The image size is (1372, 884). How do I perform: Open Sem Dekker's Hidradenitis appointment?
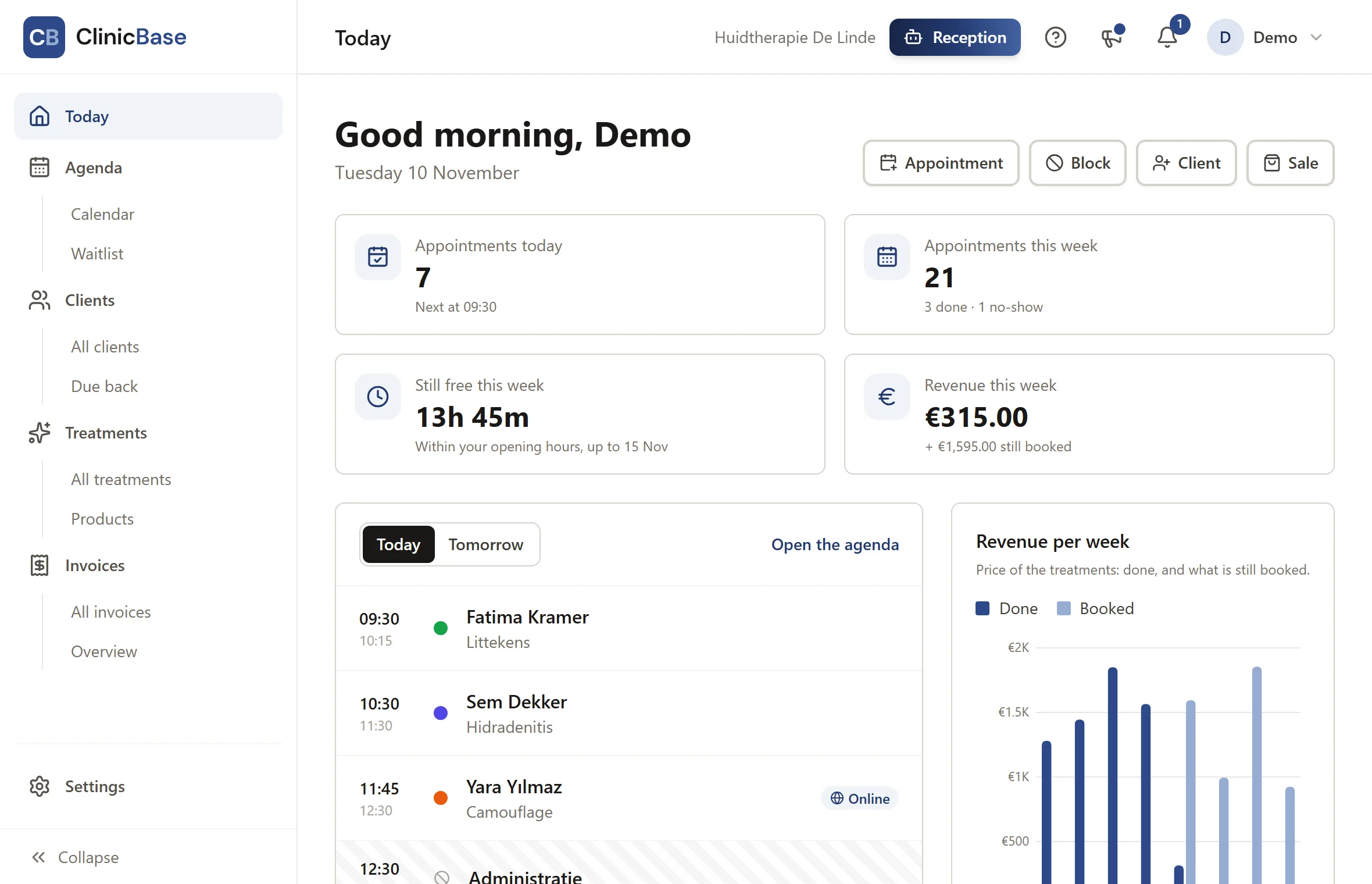click(x=629, y=713)
